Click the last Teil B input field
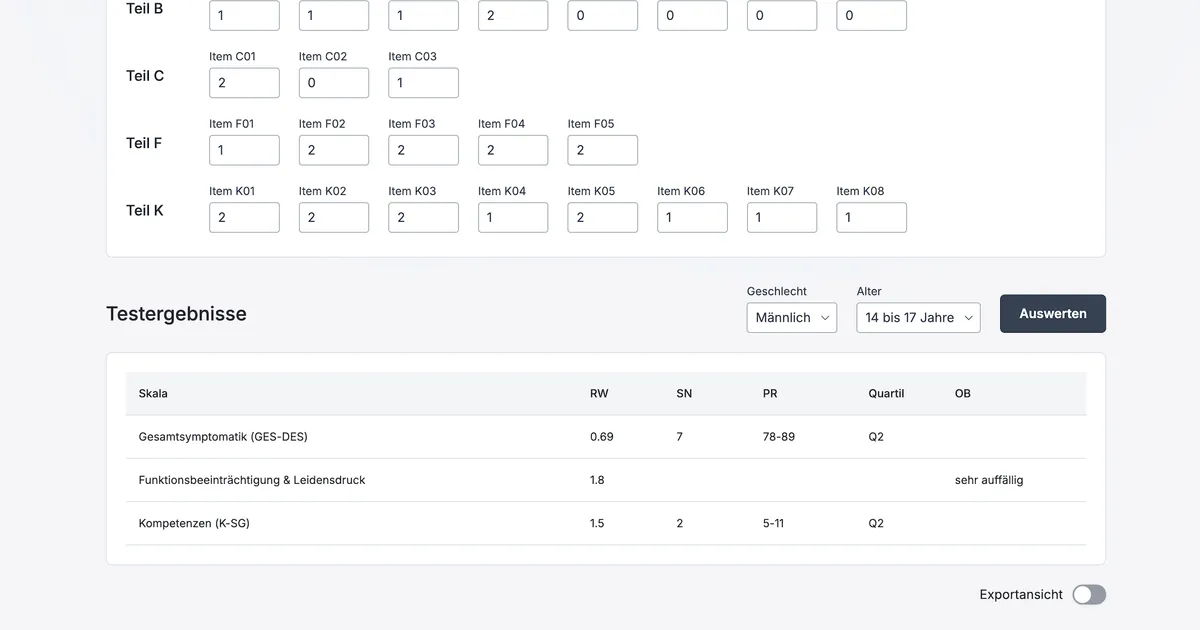1200x630 pixels. [871, 15]
